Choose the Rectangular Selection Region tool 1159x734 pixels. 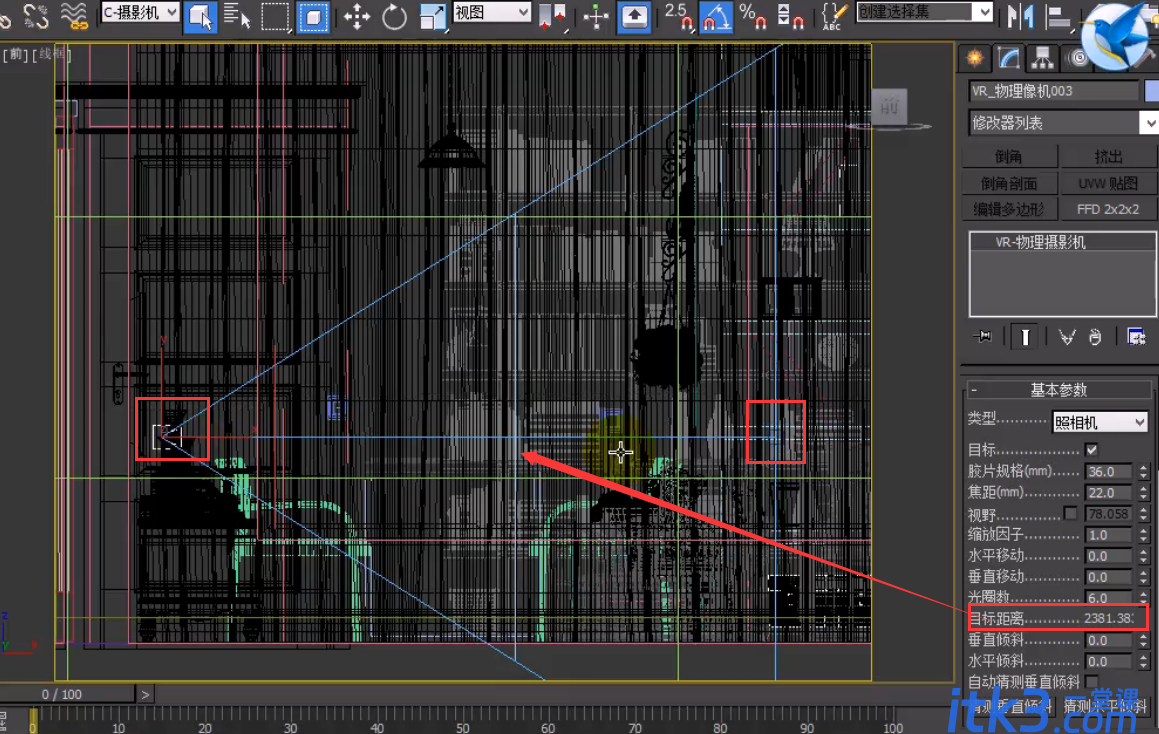(275, 16)
